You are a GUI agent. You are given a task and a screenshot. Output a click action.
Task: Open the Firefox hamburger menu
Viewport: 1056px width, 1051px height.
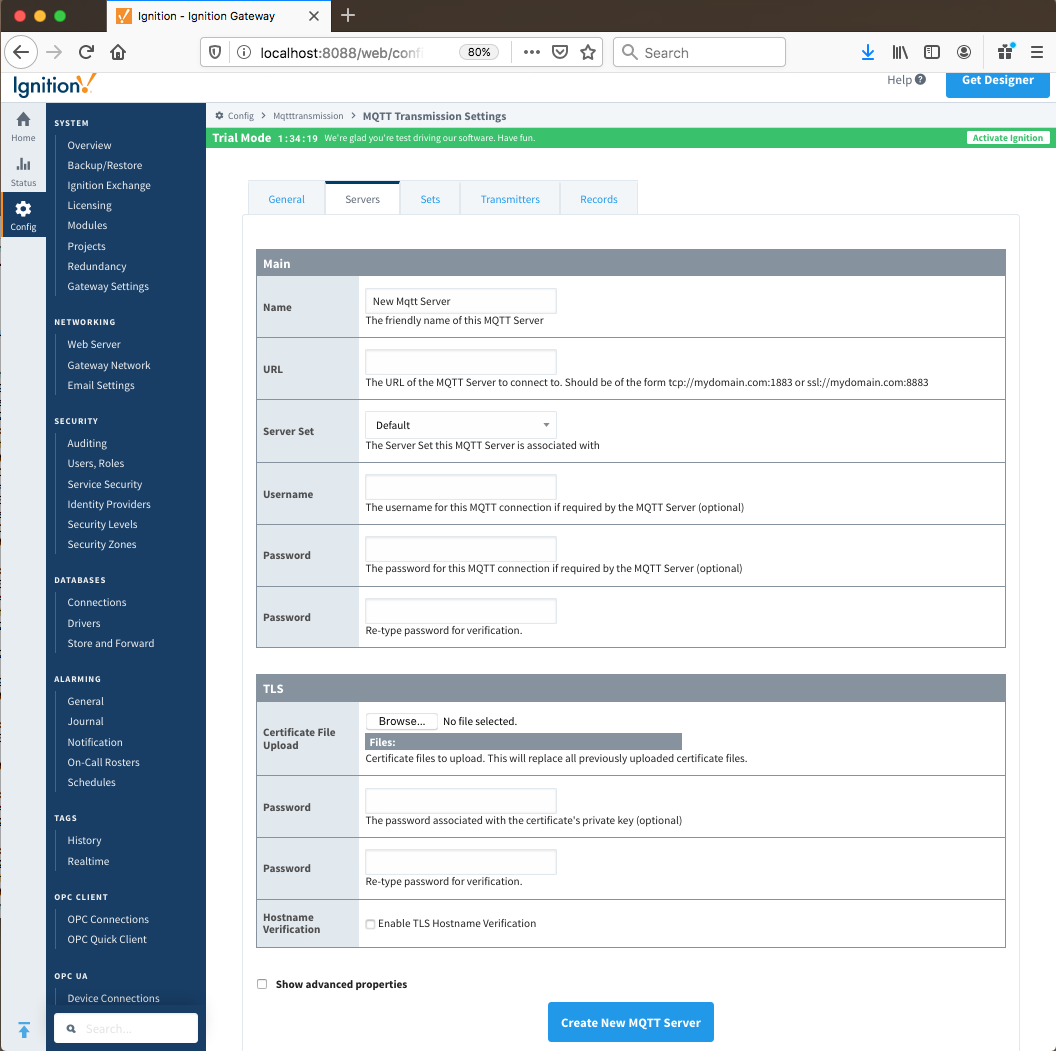(x=1036, y=52)
